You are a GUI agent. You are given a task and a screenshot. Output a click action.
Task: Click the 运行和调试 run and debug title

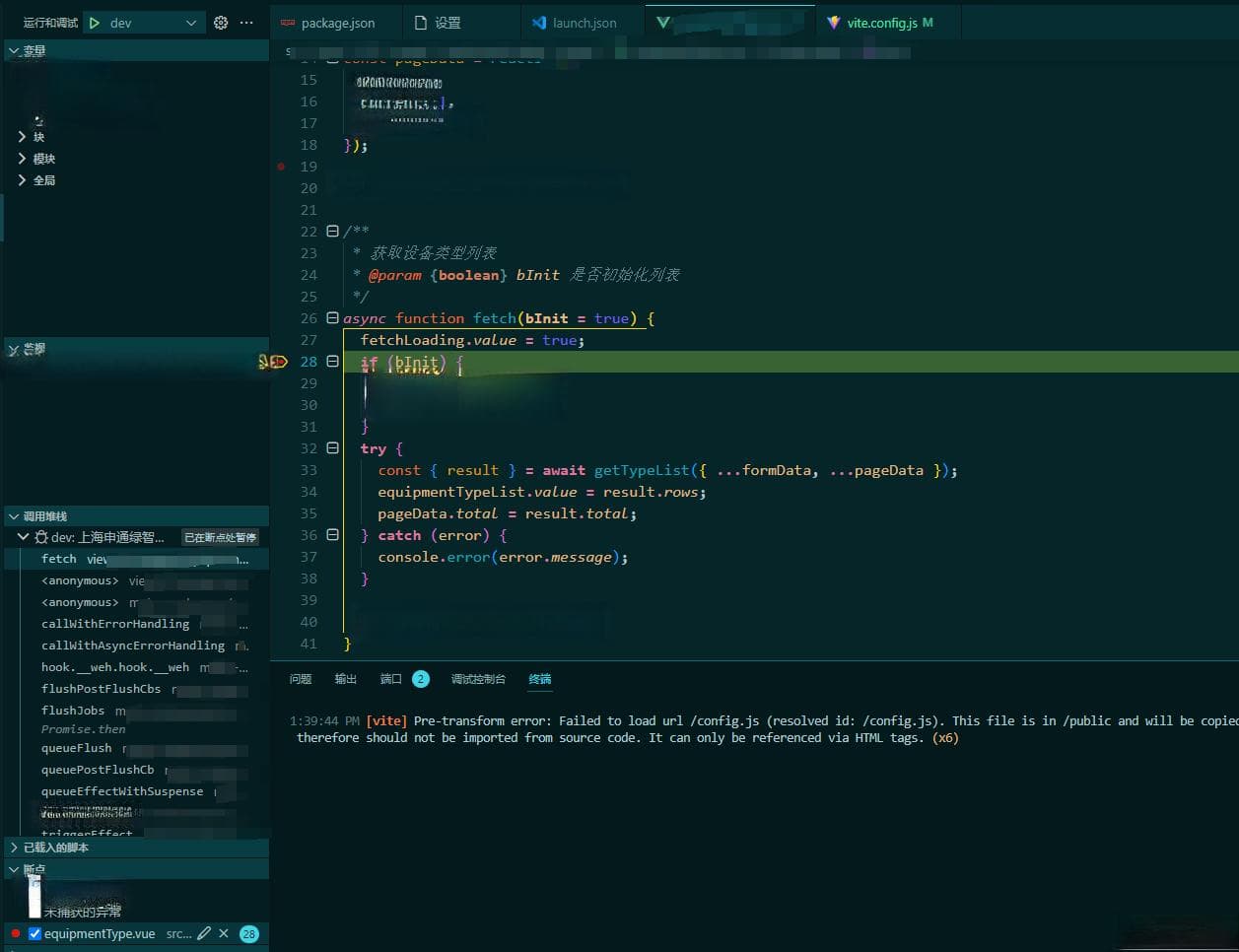point(50,23)
